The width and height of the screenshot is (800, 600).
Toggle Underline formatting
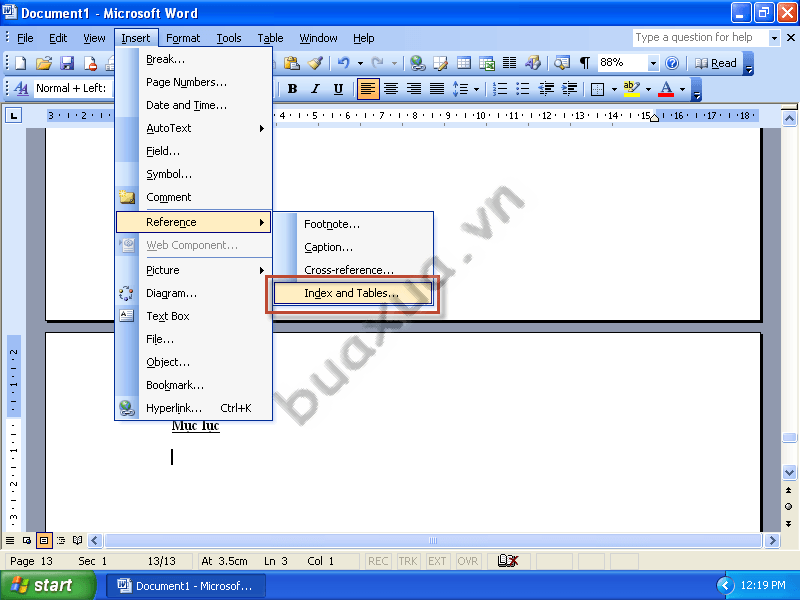[x=338, y=89]
